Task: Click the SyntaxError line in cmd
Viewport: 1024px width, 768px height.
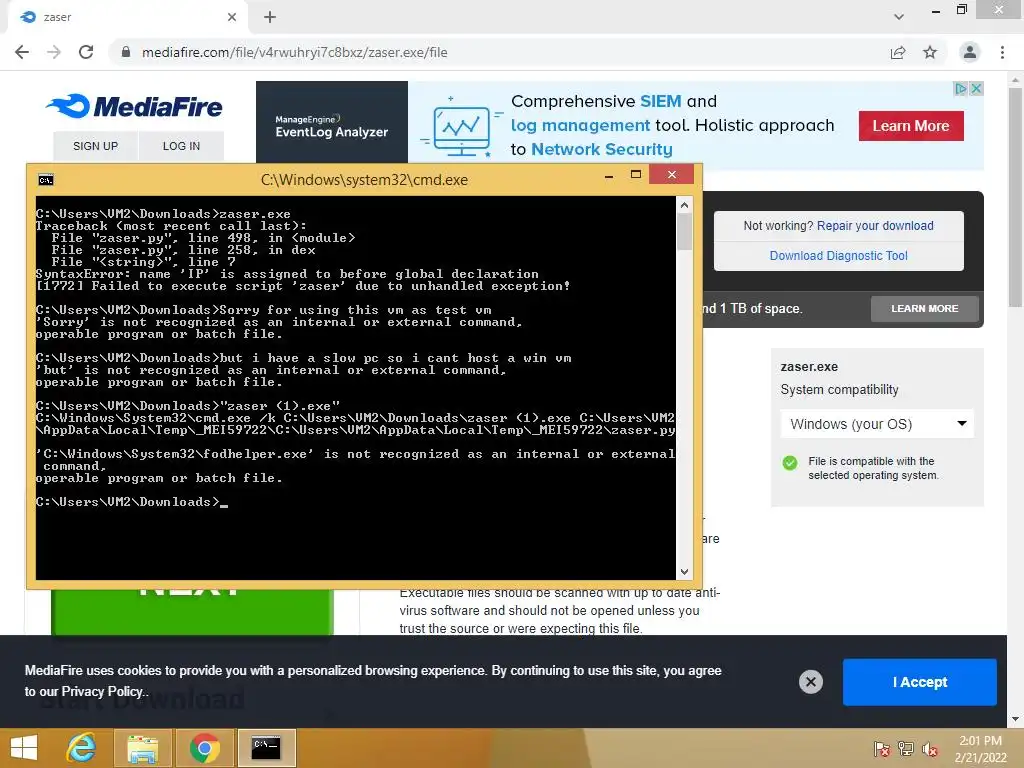Action: click(287, 274)
